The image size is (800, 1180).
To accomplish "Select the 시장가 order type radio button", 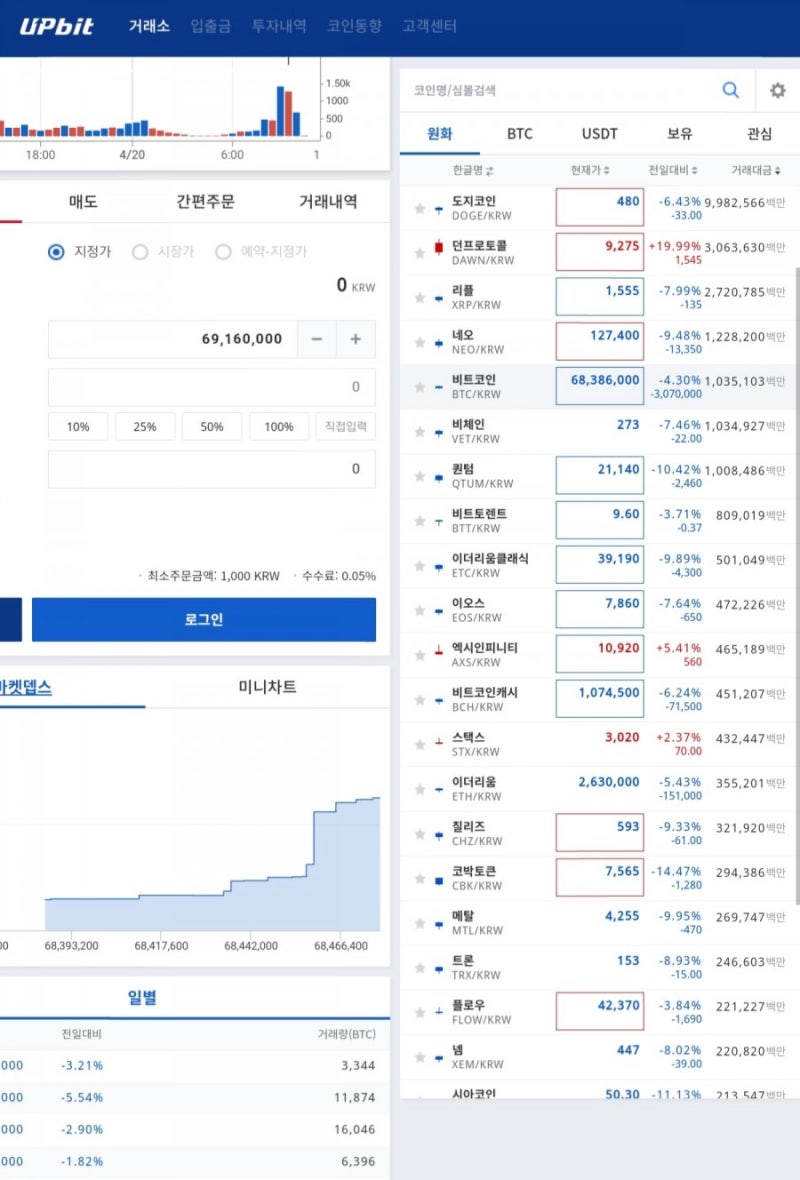I will (x=140, y=251).
